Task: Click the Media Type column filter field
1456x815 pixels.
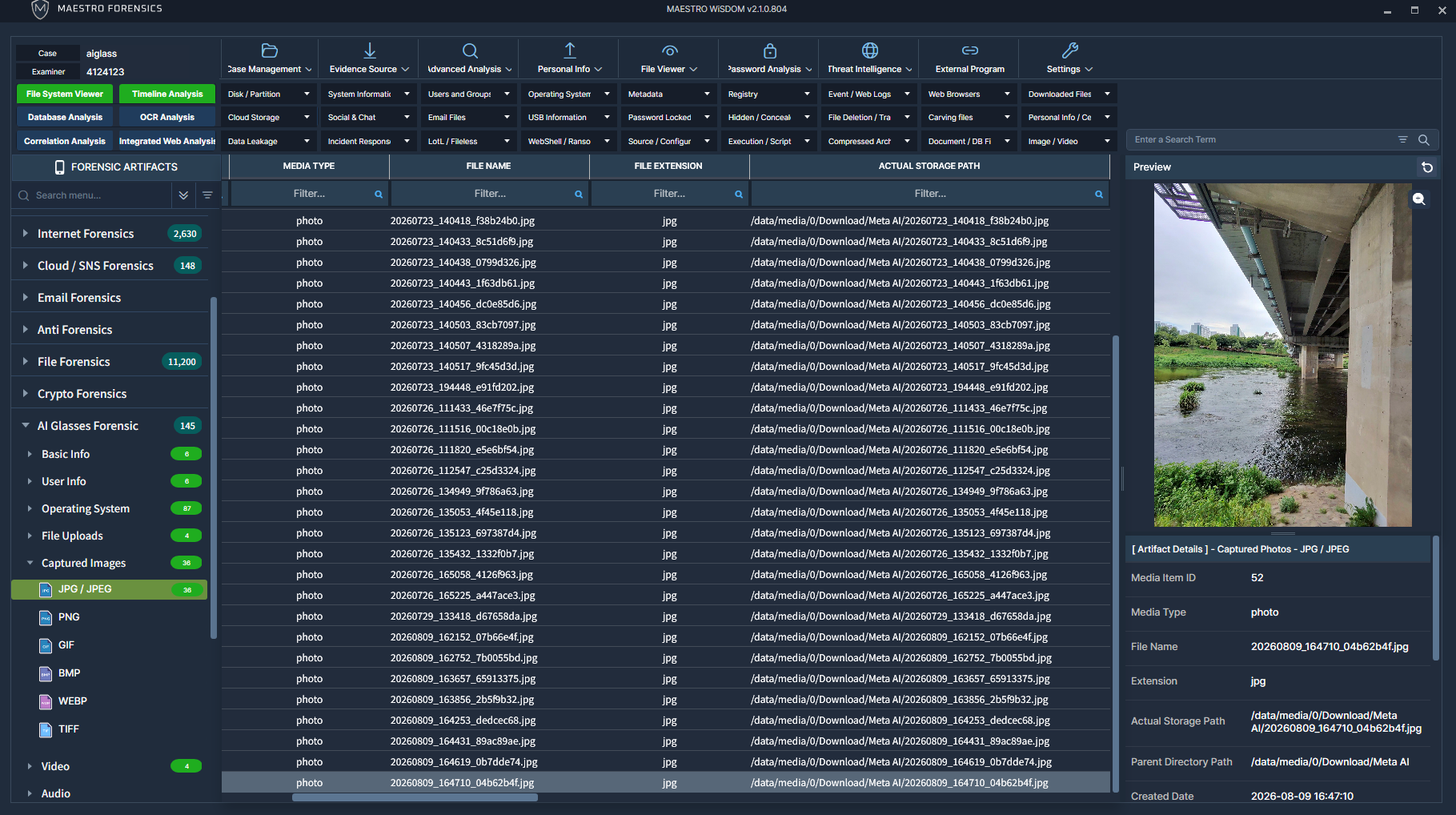Action: pyautogui.click(x=309, y=195)
